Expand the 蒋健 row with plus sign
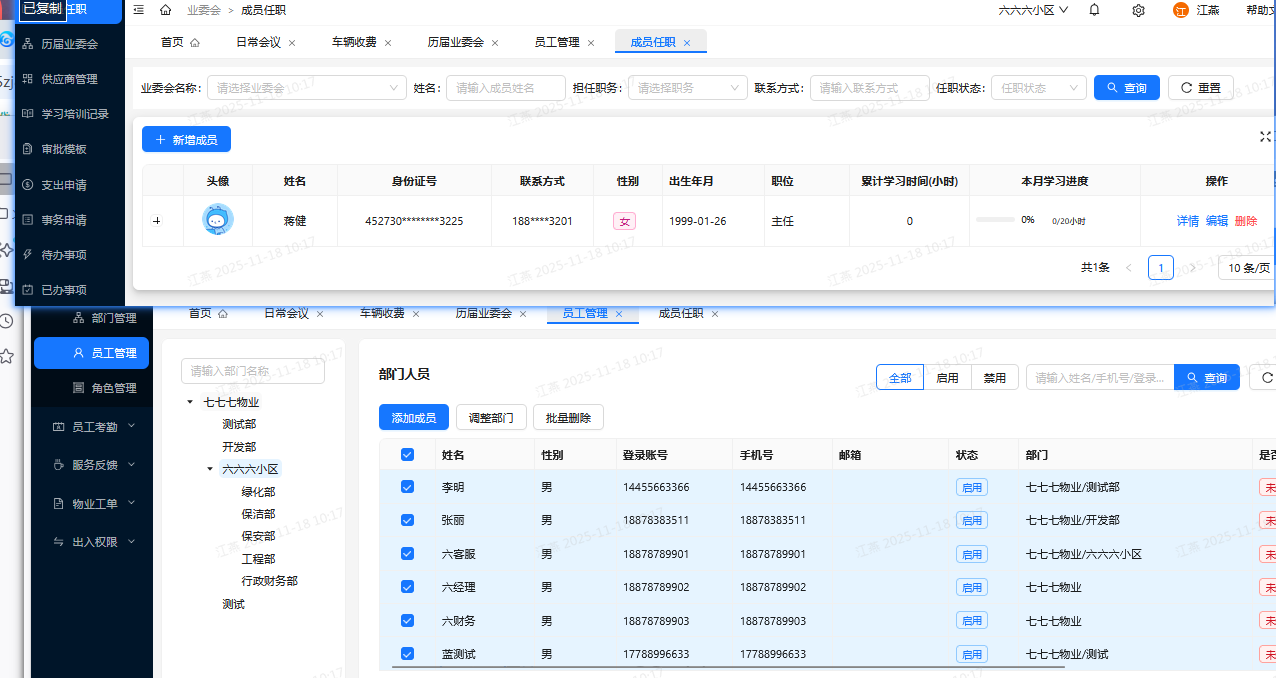Screen dimensions: 1276x678 pos(156,221)
